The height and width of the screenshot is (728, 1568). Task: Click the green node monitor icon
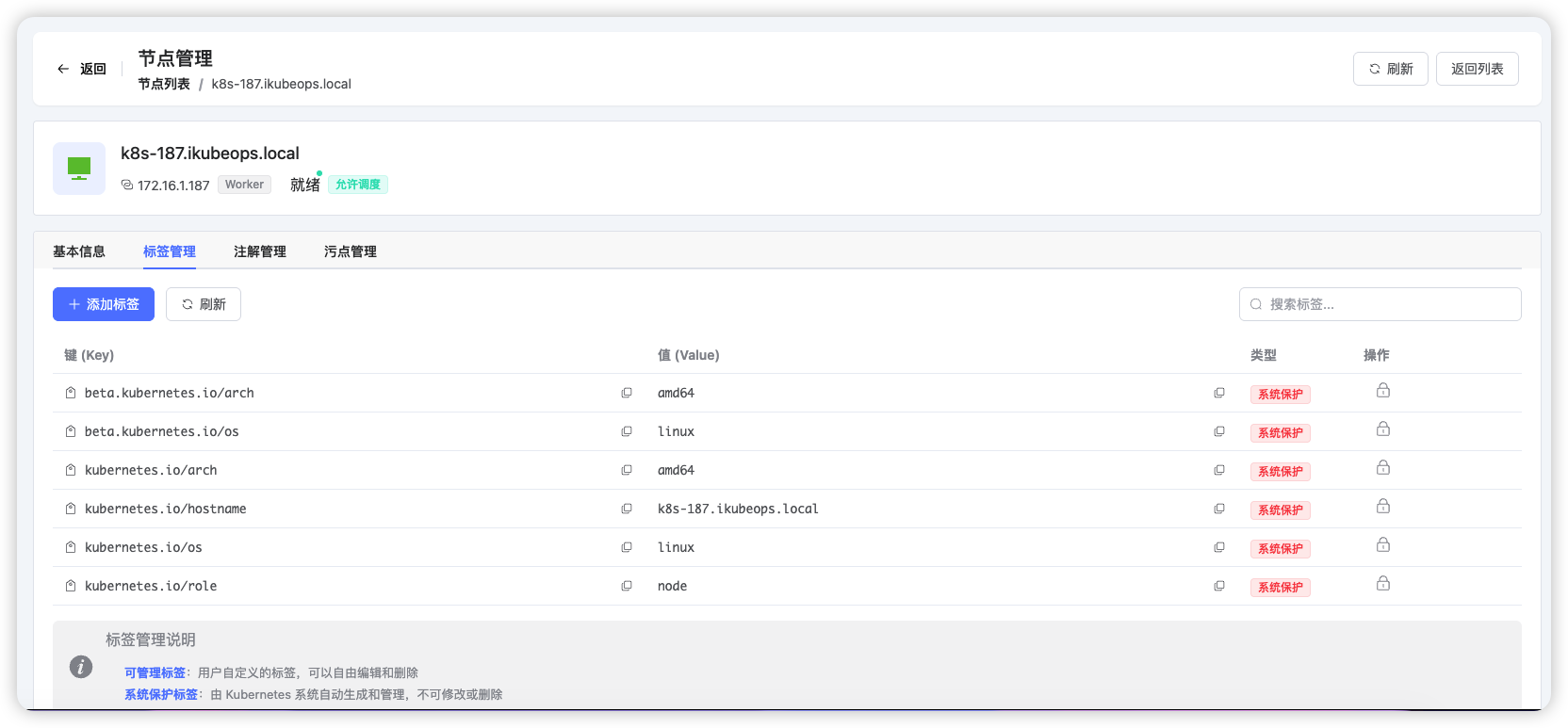(79, 169)
